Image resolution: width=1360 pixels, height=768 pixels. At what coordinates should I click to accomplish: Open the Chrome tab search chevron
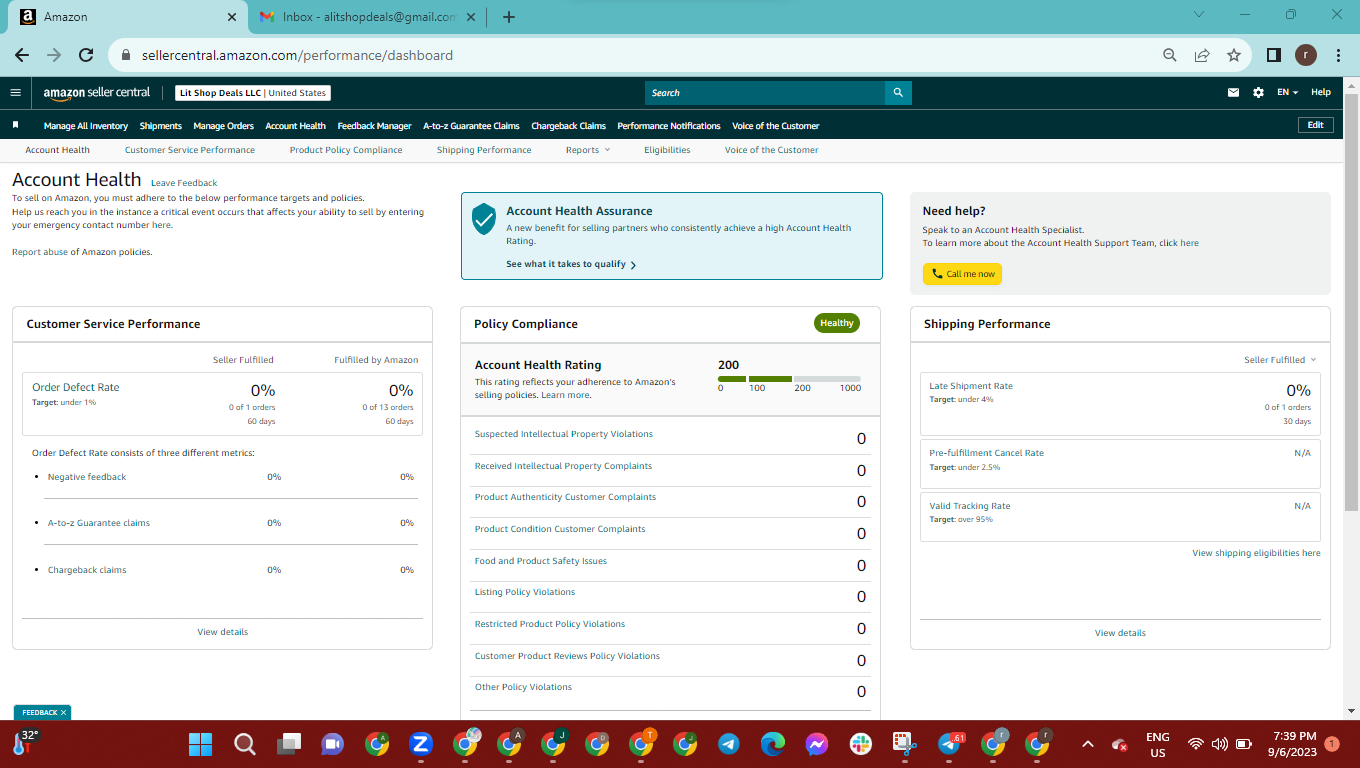click(1199, 15)
